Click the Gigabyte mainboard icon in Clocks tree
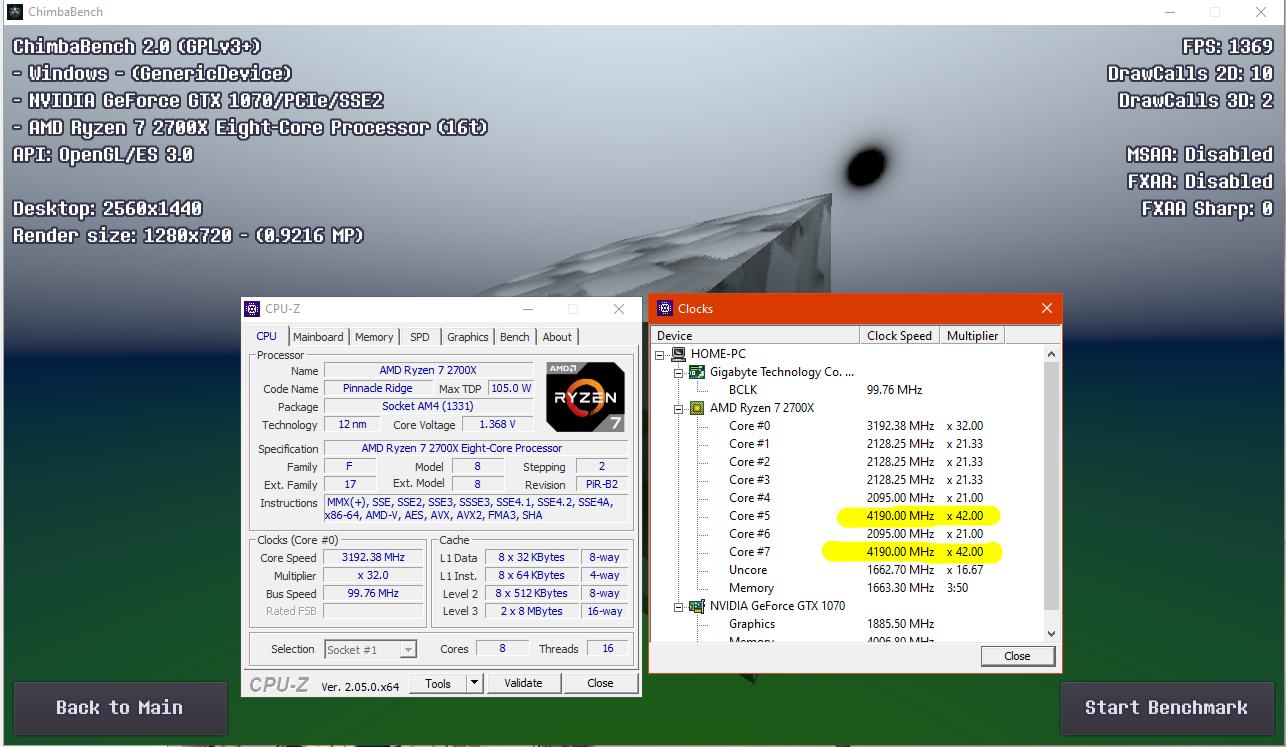 [697, 372]
